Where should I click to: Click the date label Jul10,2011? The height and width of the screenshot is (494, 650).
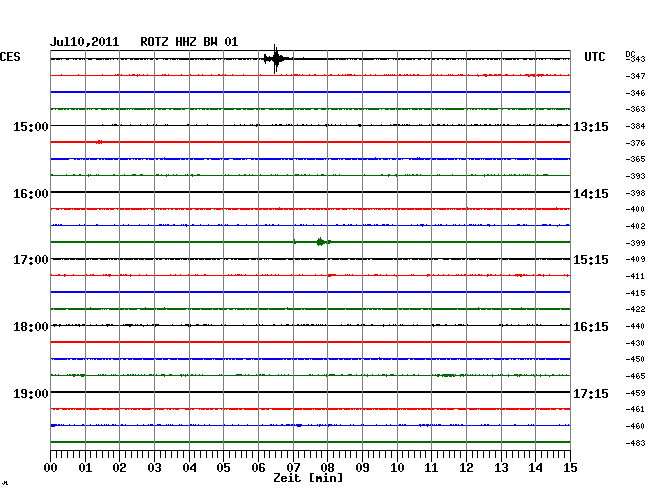pyautogui.click(x=85, y=42)
